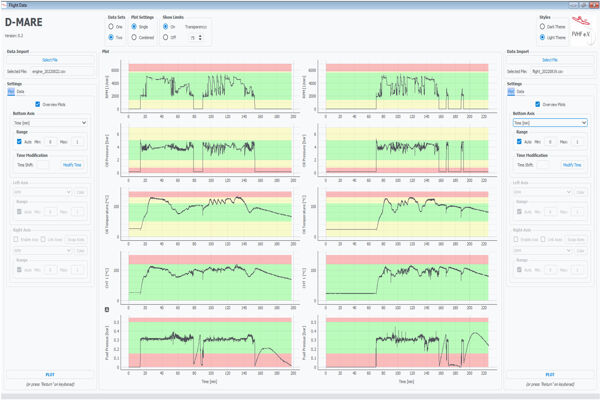Image resolution: width=600 pixels, height=400 pixels.
Task: Uncheck Auto range in left panel
Action: (17, 142)
